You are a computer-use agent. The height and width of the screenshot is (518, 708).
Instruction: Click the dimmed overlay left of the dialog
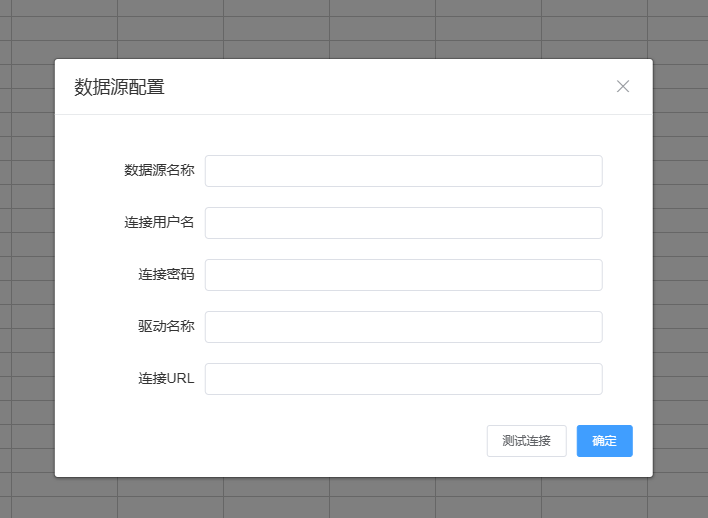pyautogui.click(x=26, y=268)
